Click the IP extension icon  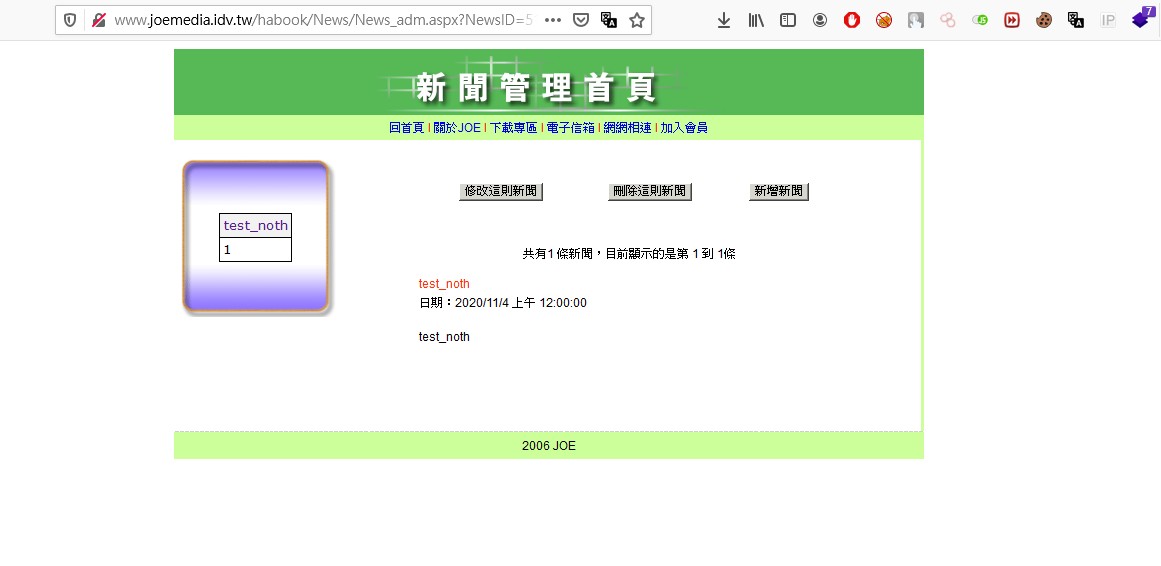coord(1108,21)
